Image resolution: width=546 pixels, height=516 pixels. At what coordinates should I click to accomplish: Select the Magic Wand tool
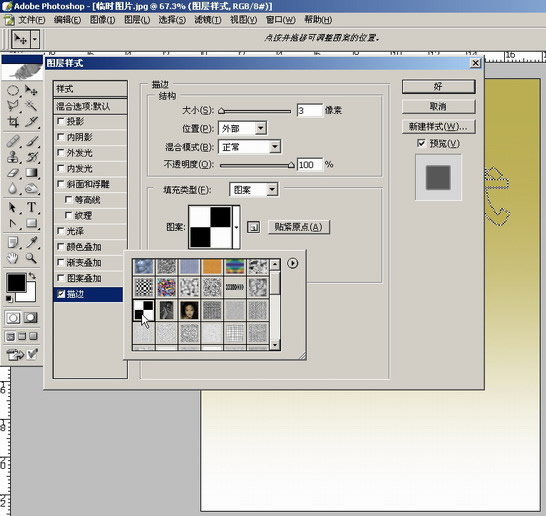pos(31,106)
